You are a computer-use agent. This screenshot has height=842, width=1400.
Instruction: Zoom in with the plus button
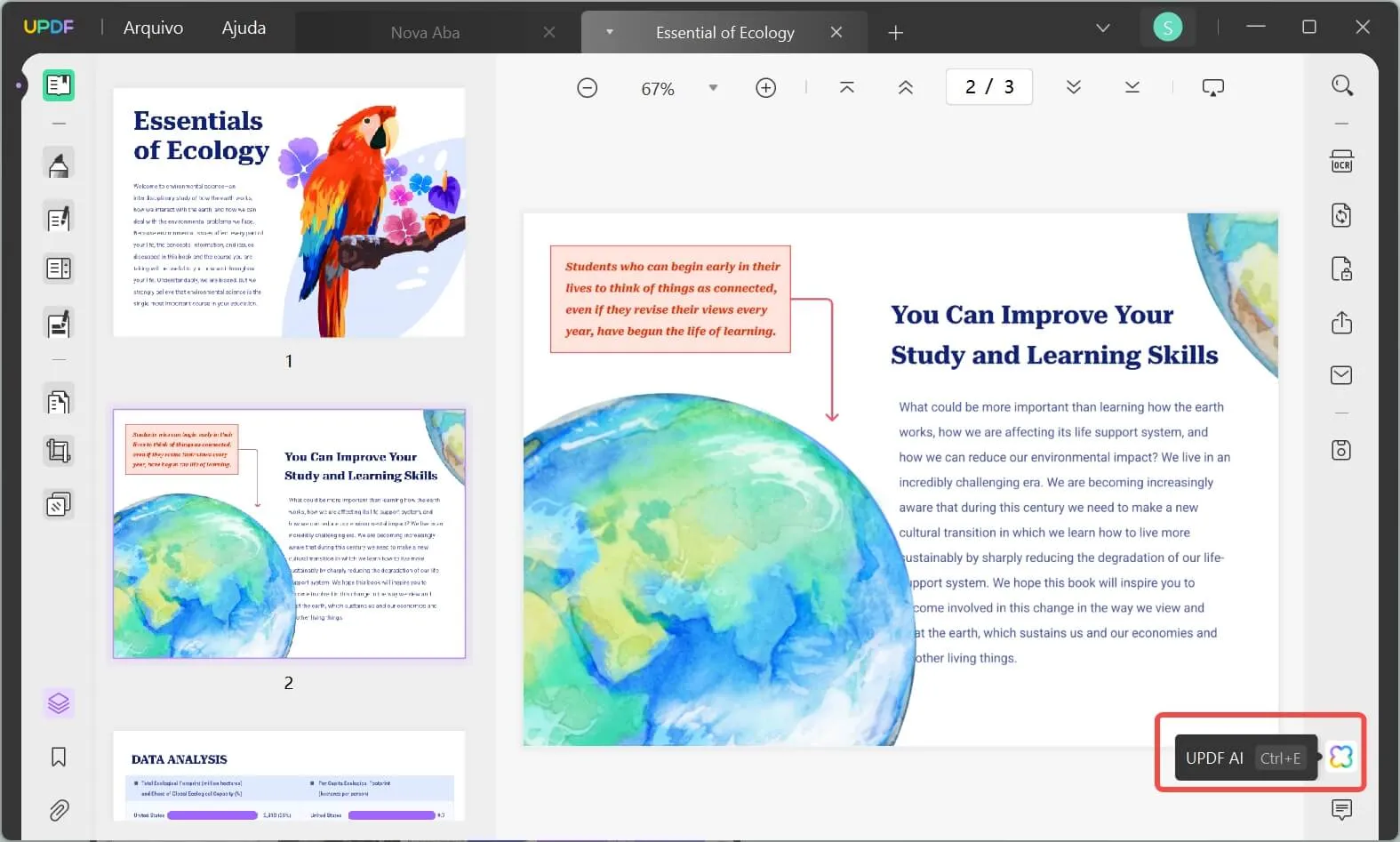click(765, 88)
